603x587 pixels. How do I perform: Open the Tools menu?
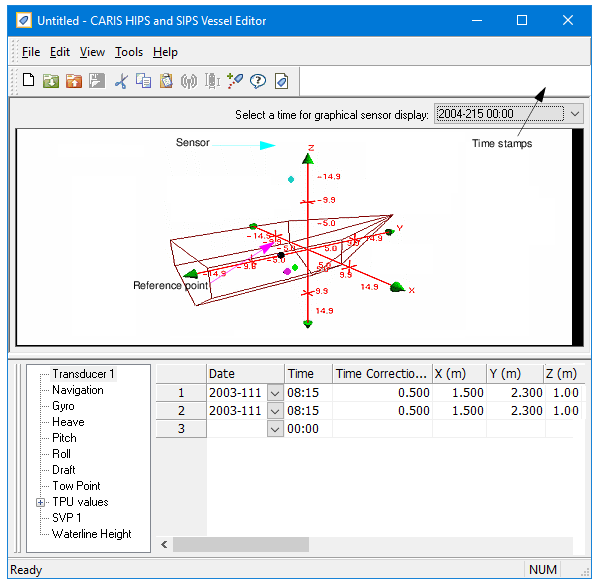pos(128,52)
